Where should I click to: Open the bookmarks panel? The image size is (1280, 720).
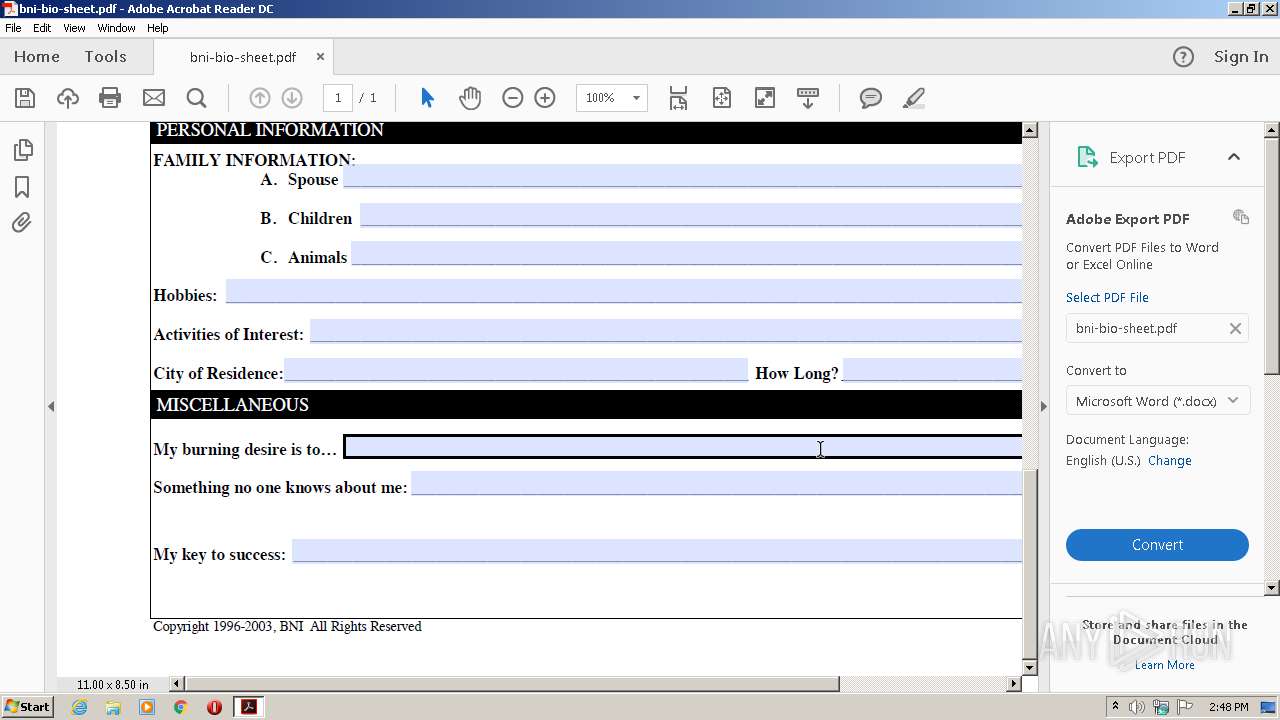[22, 187]
